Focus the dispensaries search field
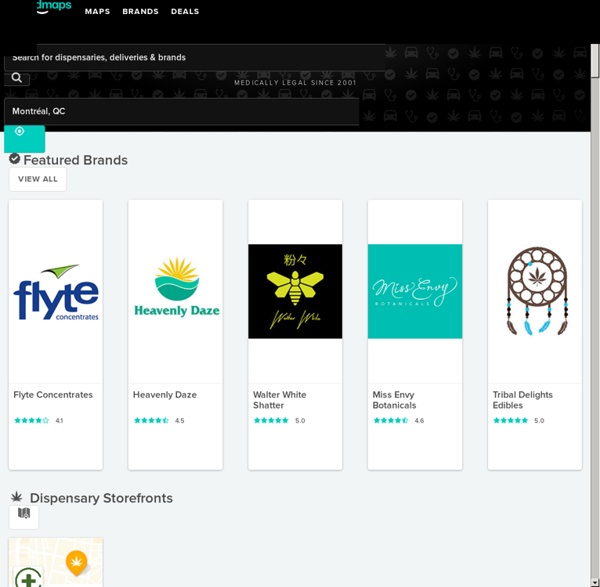Image resolution: width=600 pixels, height=587 pixels. 194,57
